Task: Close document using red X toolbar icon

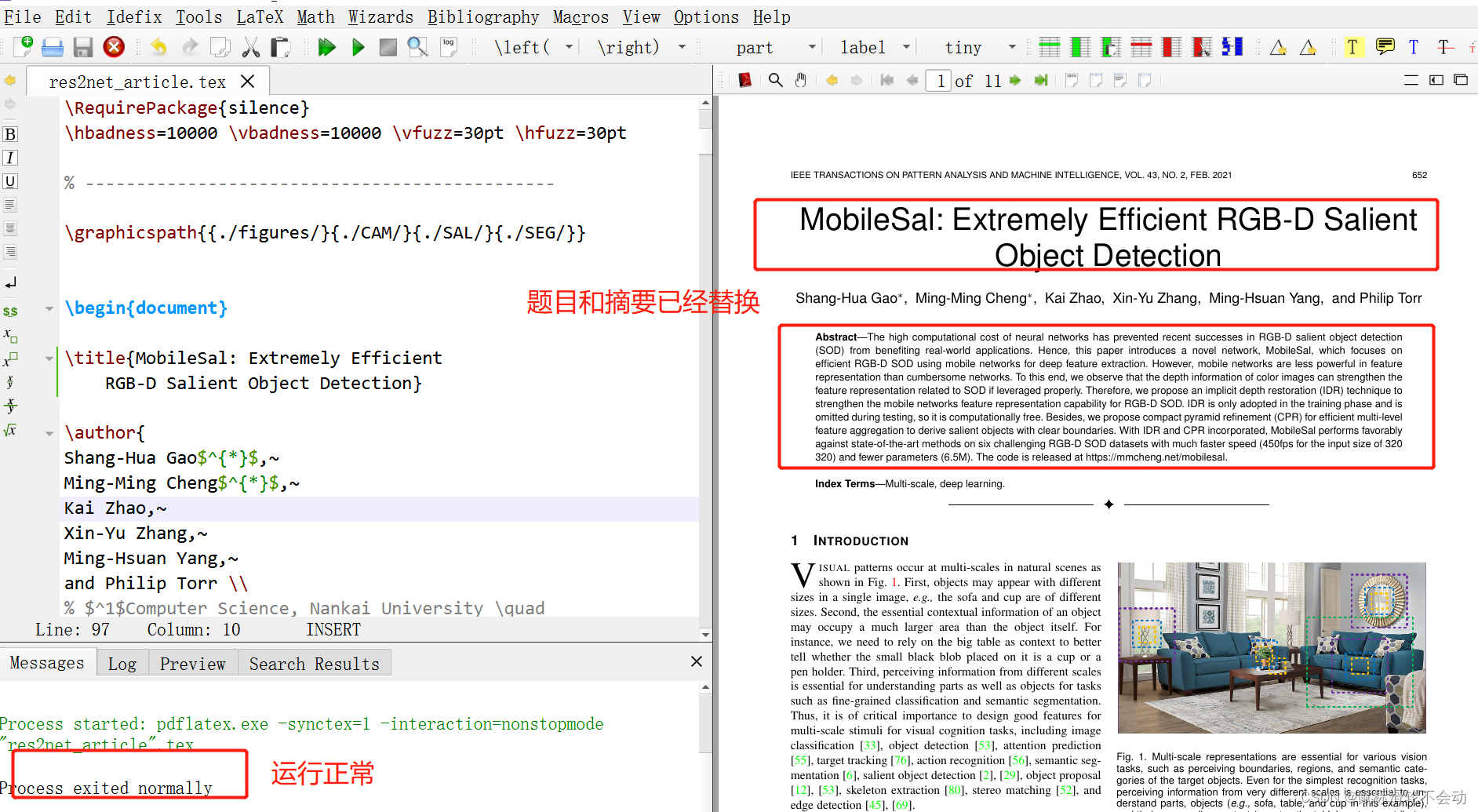Action: click(114, 47)
